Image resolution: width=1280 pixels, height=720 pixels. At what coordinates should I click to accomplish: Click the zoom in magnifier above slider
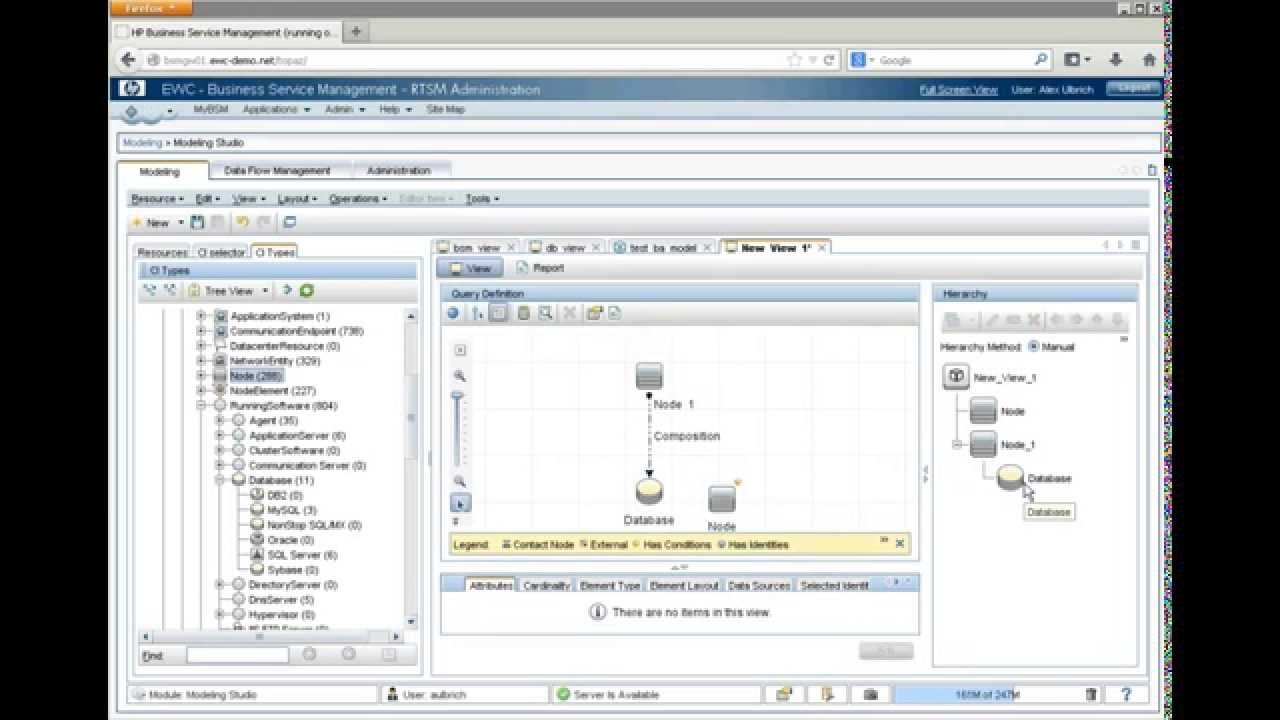point(460,376)
